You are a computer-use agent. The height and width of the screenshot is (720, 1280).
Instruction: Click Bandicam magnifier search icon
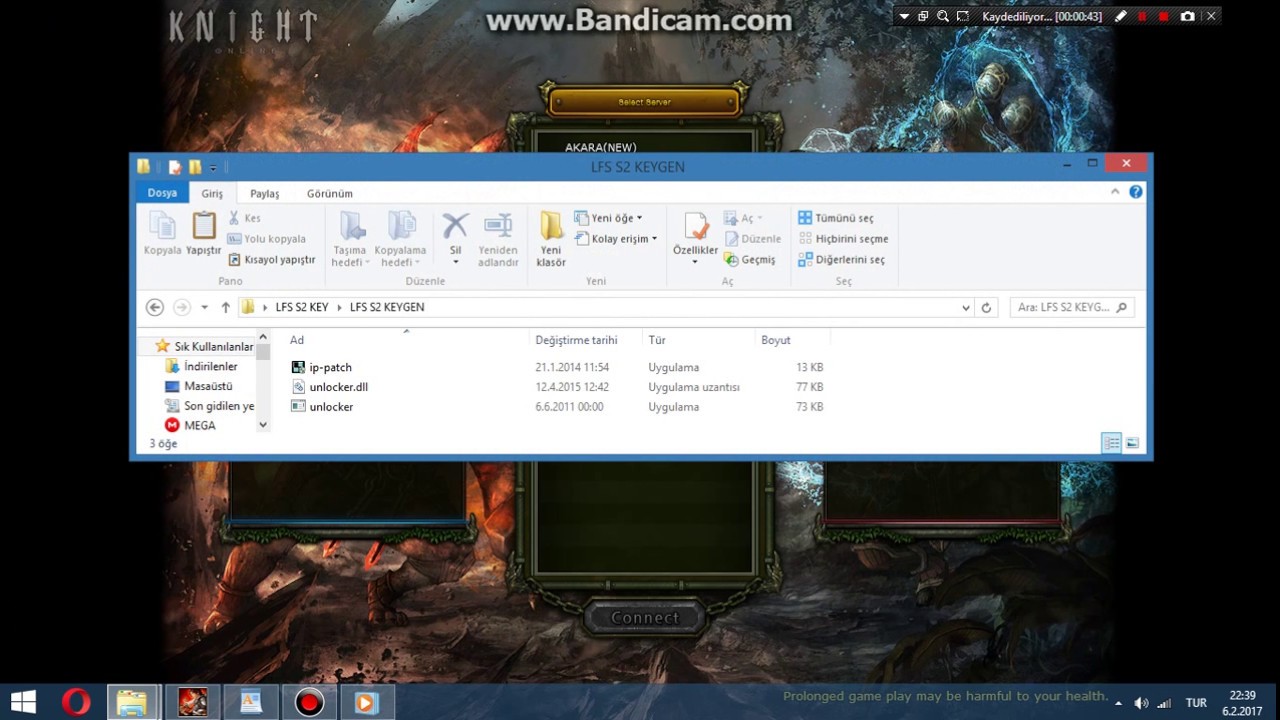pos(943,17)
